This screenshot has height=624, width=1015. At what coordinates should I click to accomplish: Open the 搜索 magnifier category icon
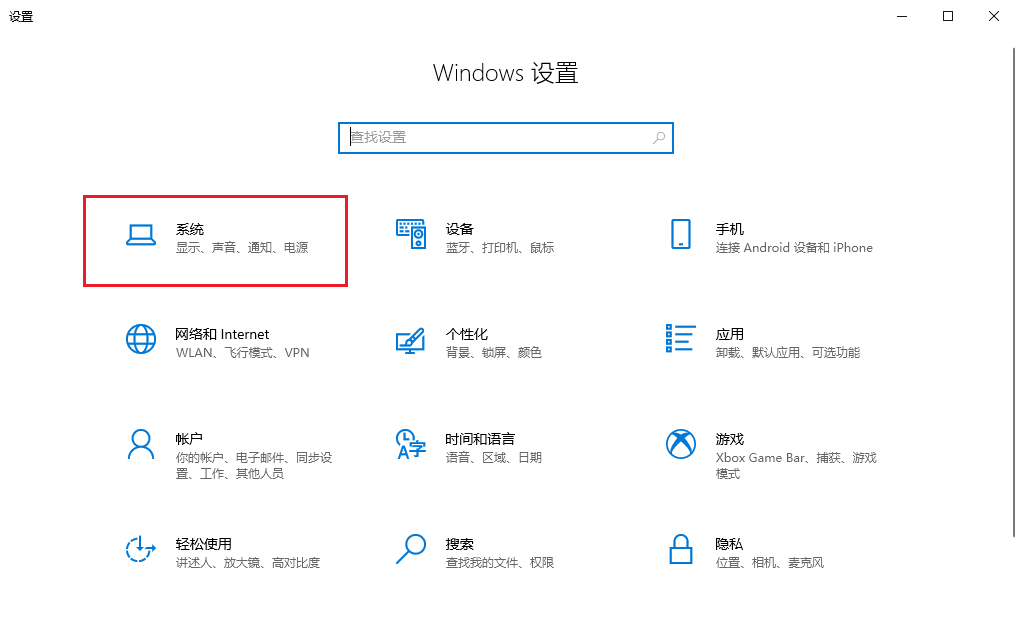pos(410,549)
